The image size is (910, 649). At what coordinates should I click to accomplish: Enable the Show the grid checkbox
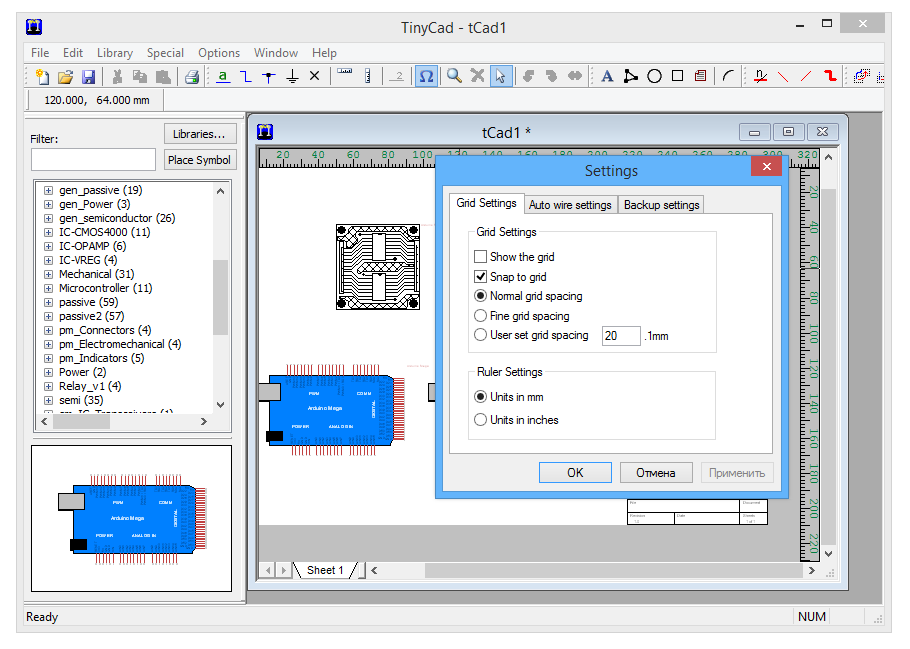(x=481, y=257)
